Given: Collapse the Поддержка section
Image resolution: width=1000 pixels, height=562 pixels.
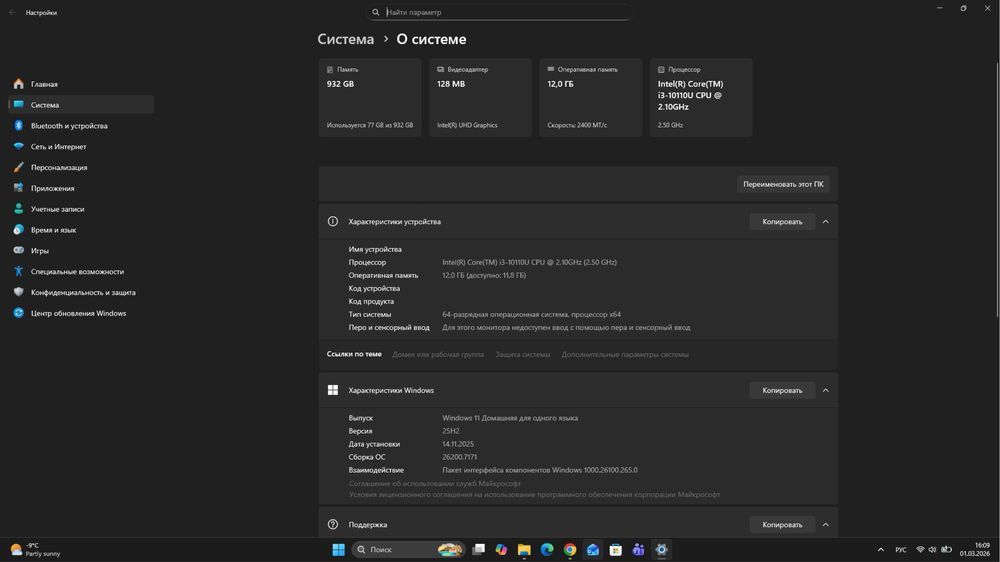Looking at the screenshot, I should pyautogui.click(x=825, y=525).
